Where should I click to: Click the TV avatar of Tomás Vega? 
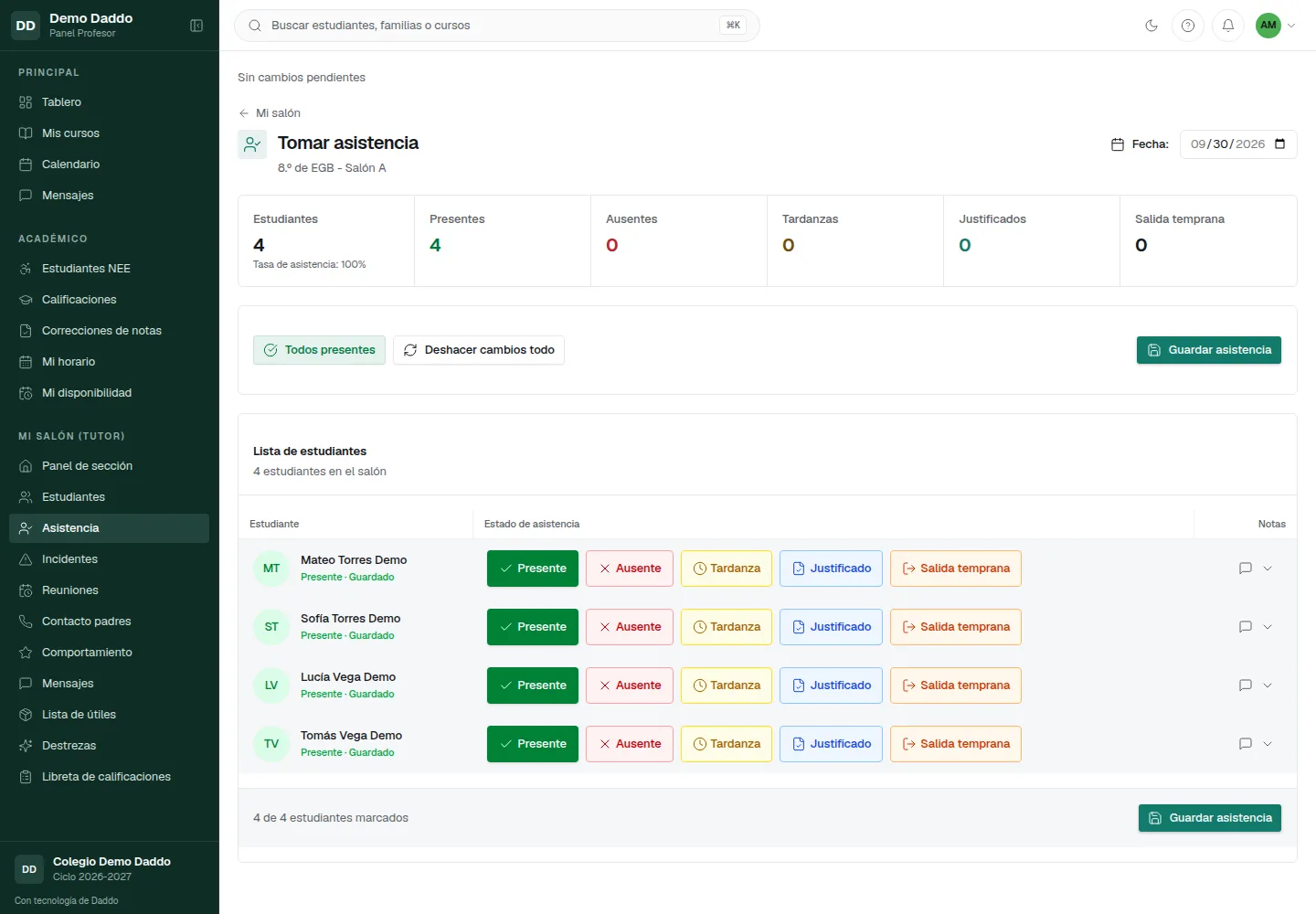click(271, 744)
